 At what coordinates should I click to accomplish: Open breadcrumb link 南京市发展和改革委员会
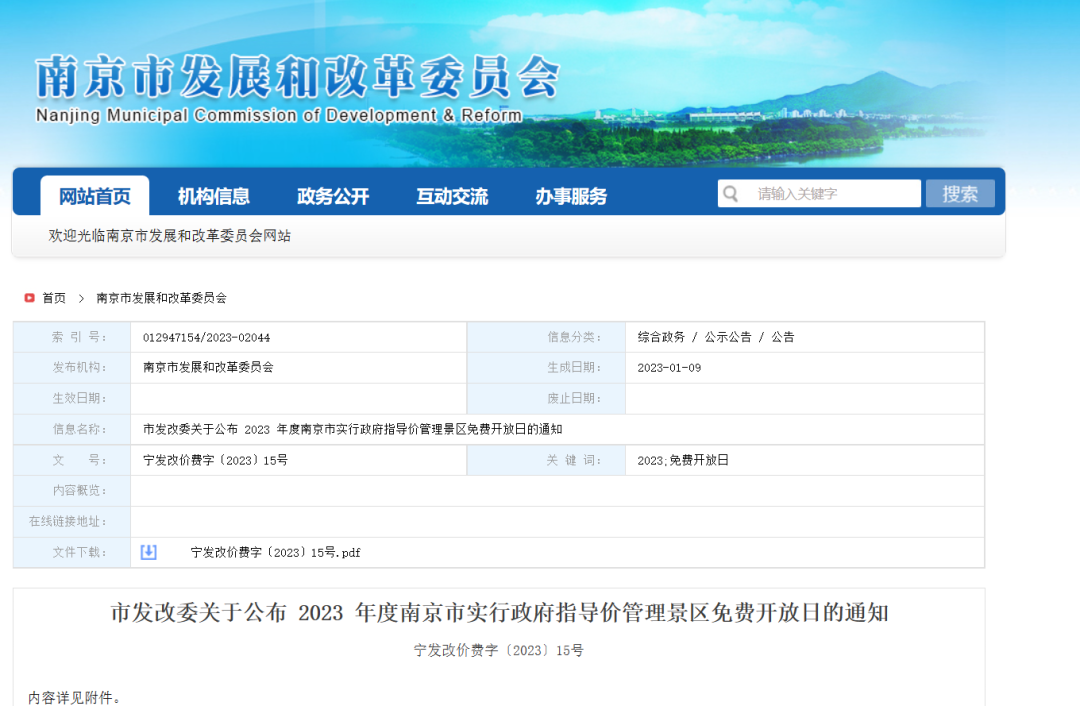pyautogui.click(x=161, y=298)
